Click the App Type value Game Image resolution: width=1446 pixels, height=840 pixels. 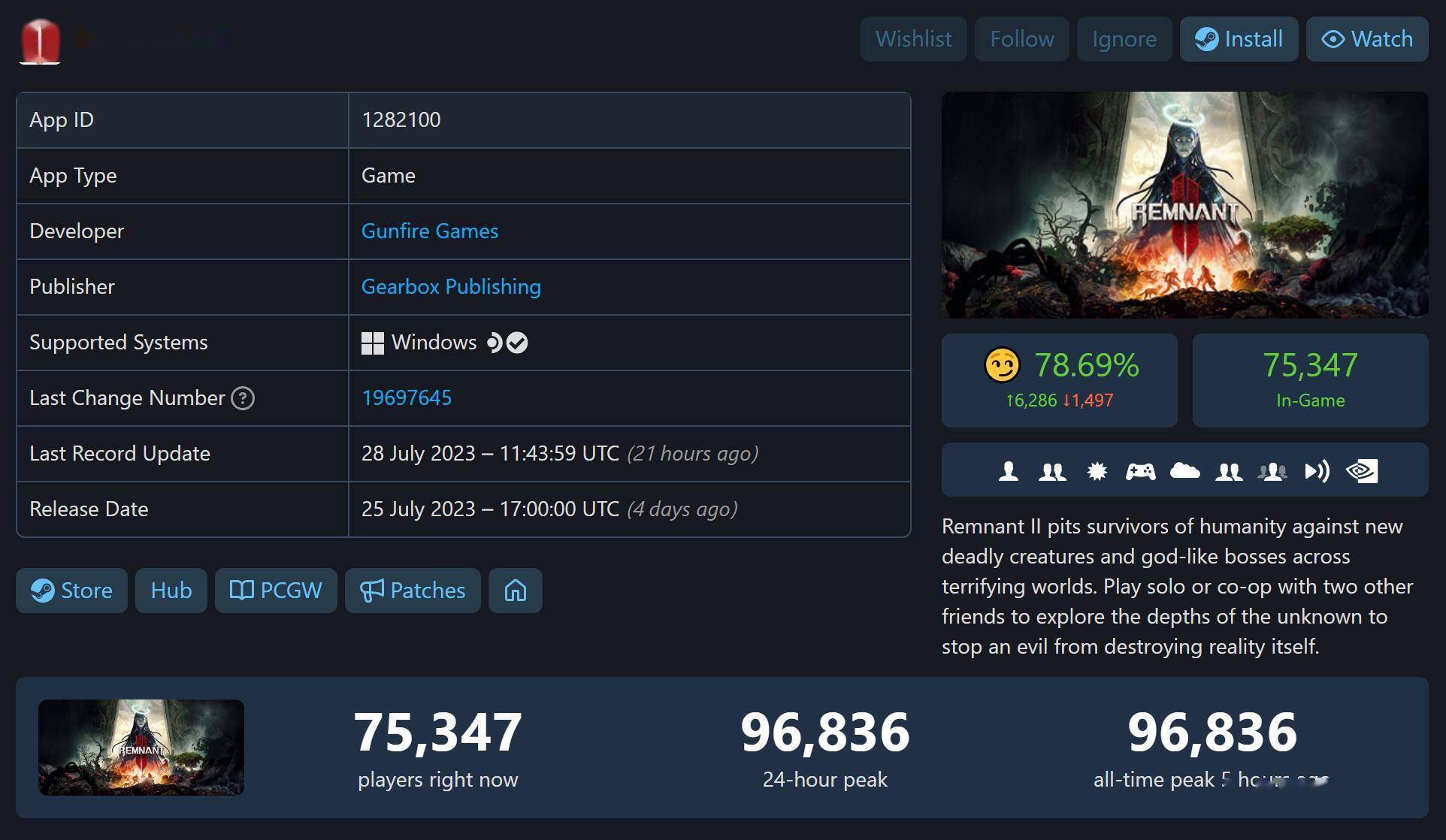[x=388, y=176]
